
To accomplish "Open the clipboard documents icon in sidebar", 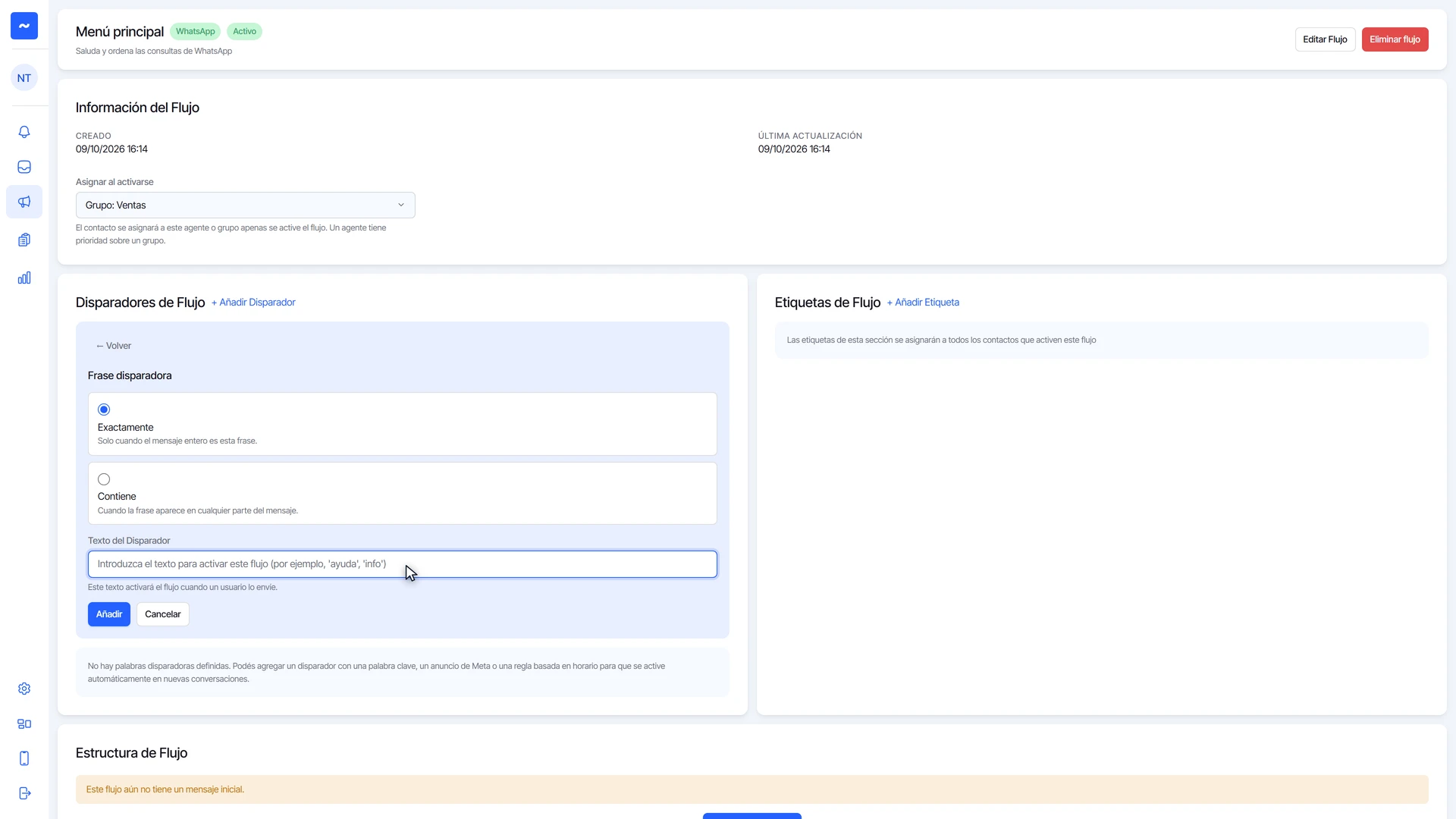I will coord(24,240).
